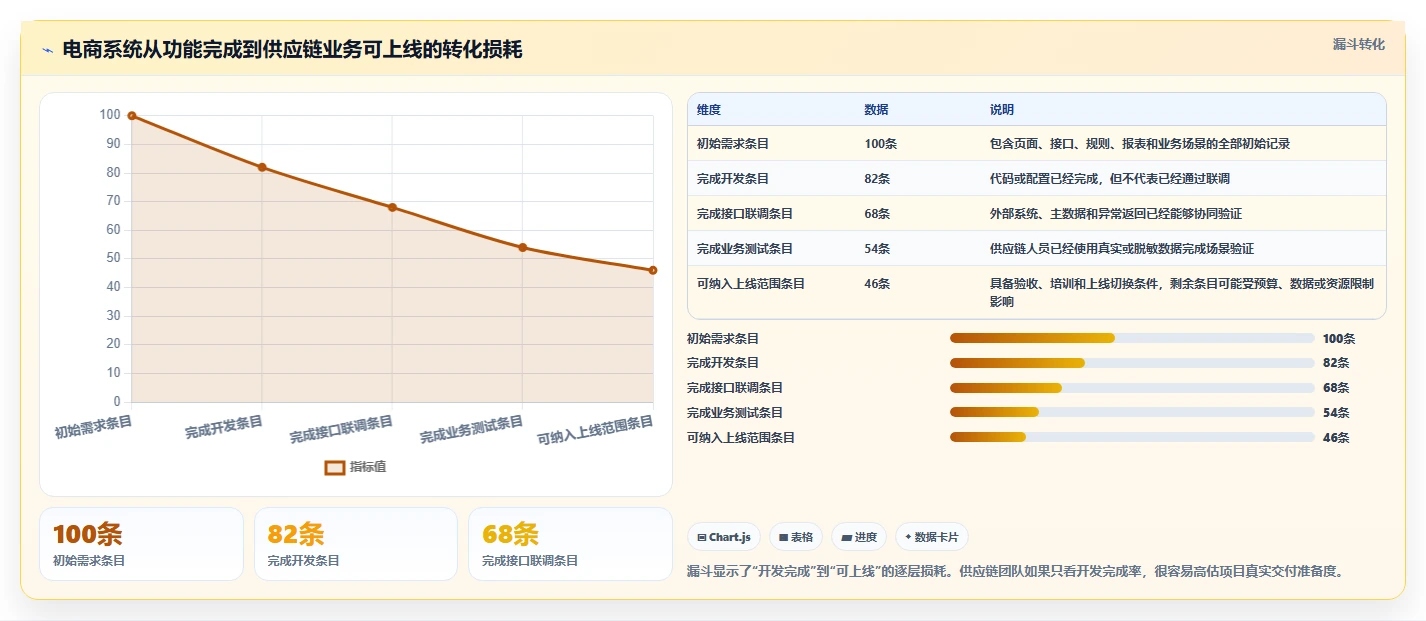Click the 100条 table cell
The height and width of the screenshot is (621, 1426).
[881, 144]
